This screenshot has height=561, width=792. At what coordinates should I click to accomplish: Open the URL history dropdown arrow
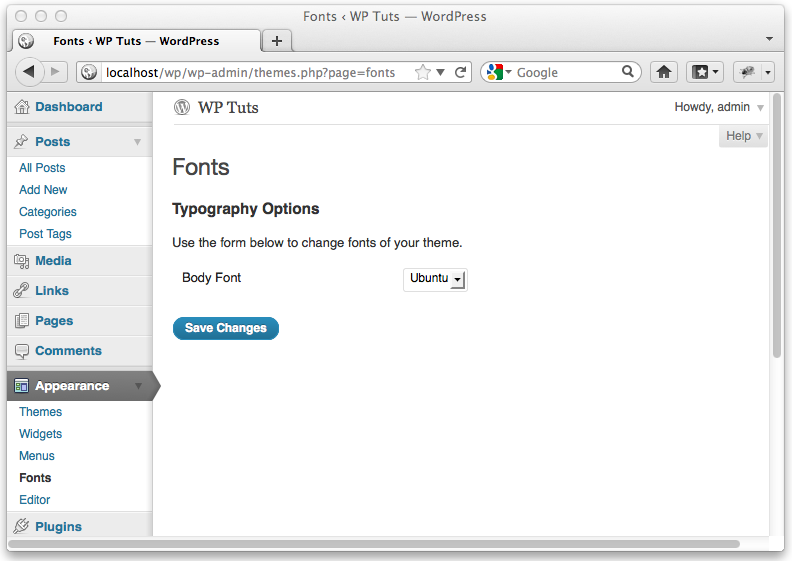coord(440,72)
